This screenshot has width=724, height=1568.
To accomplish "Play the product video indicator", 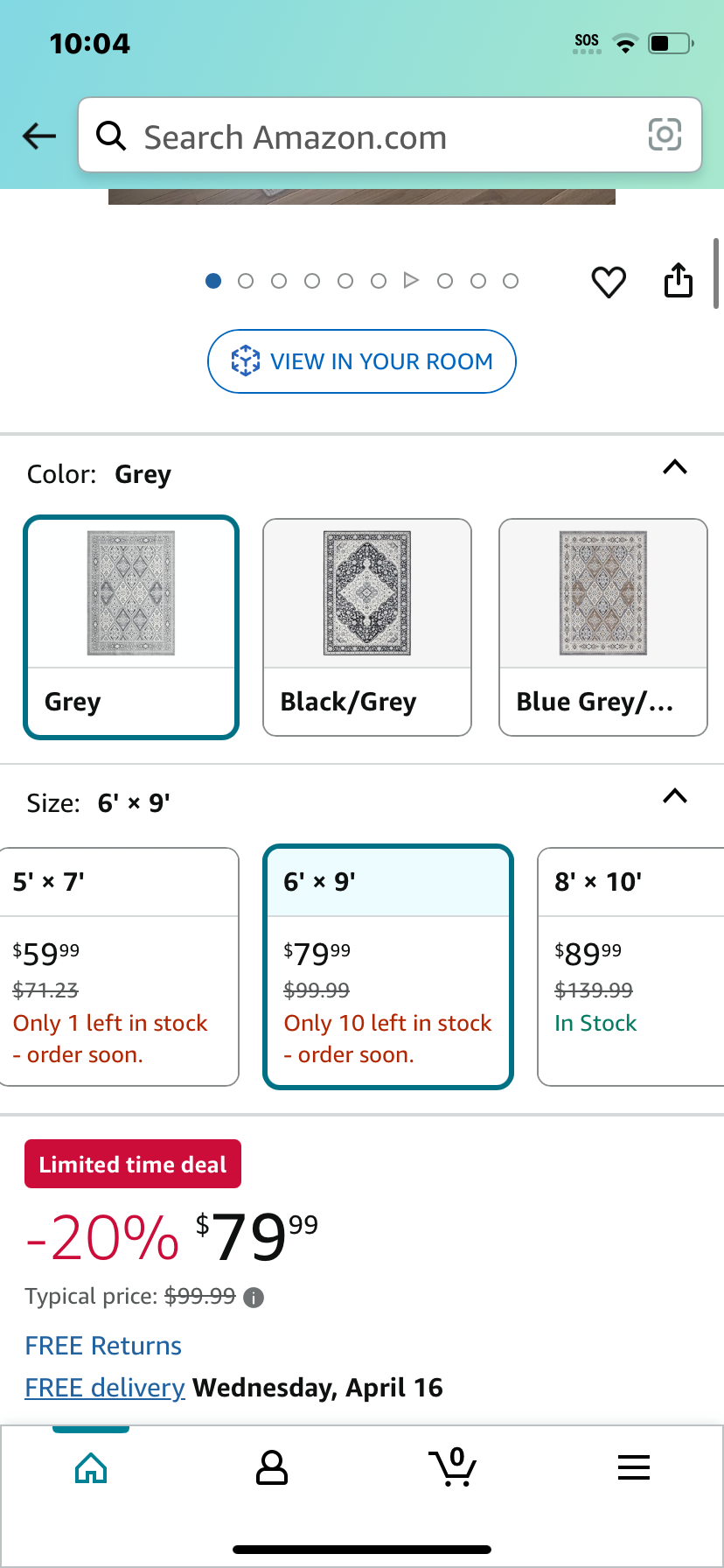I will point(411,280).
